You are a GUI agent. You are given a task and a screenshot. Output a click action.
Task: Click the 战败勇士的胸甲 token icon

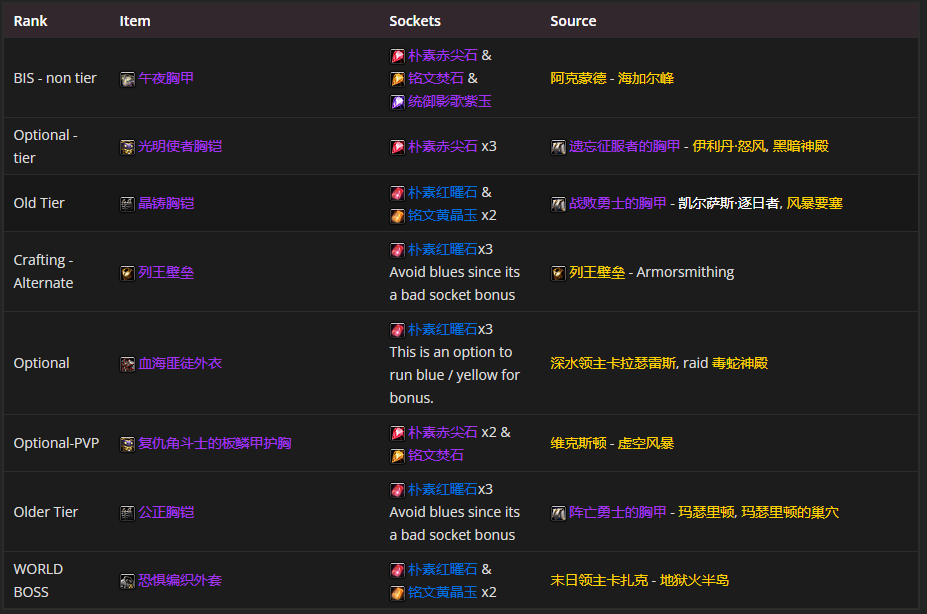point(558,204)
